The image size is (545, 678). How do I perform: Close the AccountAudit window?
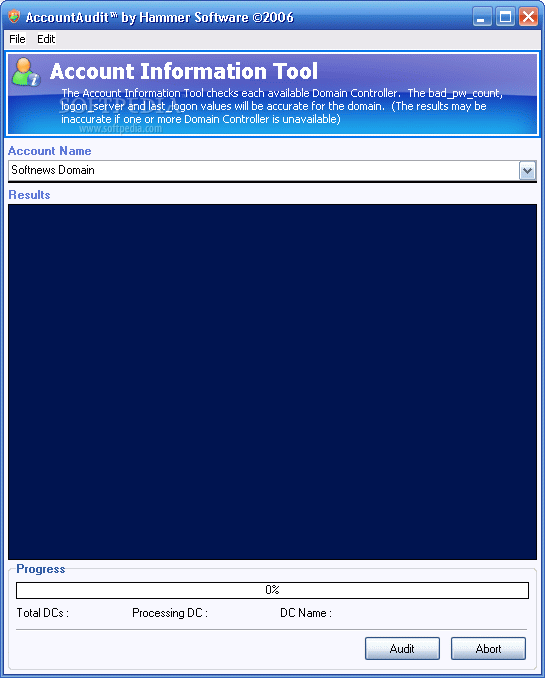tap(529, 17)
